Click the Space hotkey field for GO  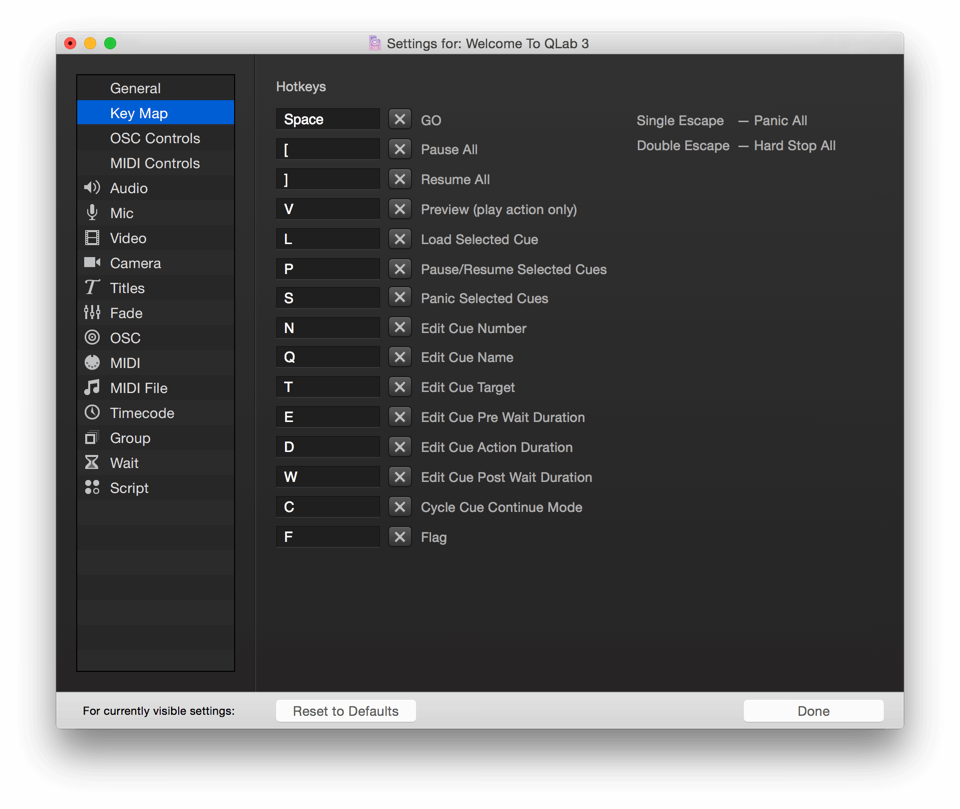pos(328,119)
